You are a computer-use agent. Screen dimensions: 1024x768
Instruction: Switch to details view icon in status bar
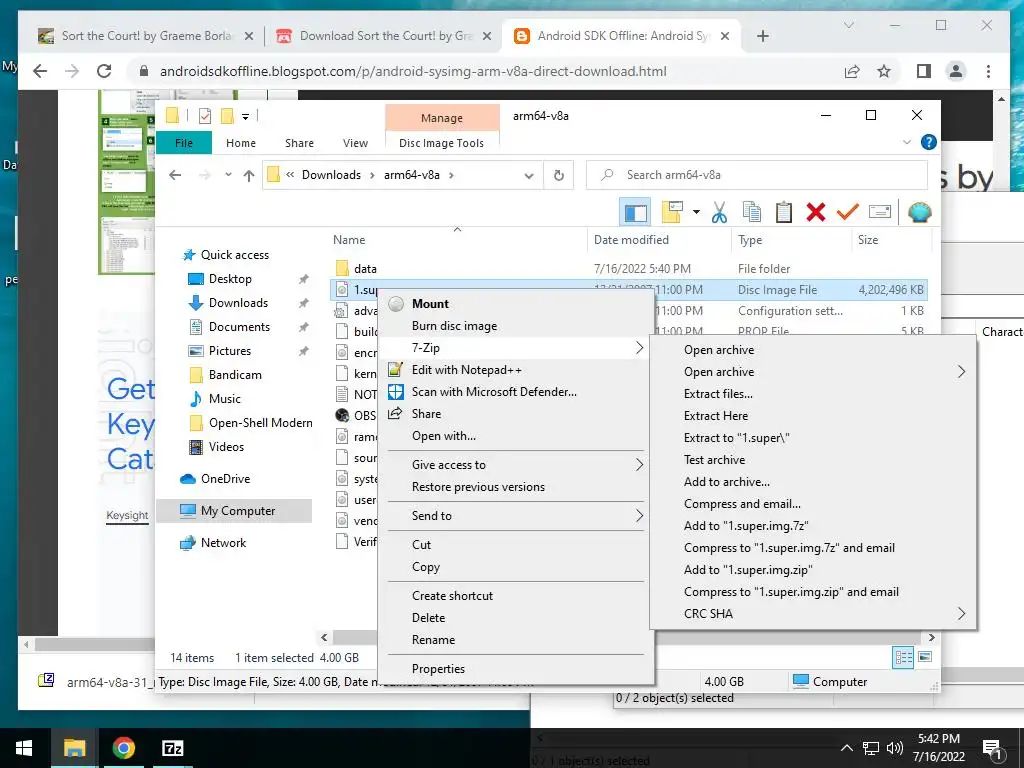903,658
